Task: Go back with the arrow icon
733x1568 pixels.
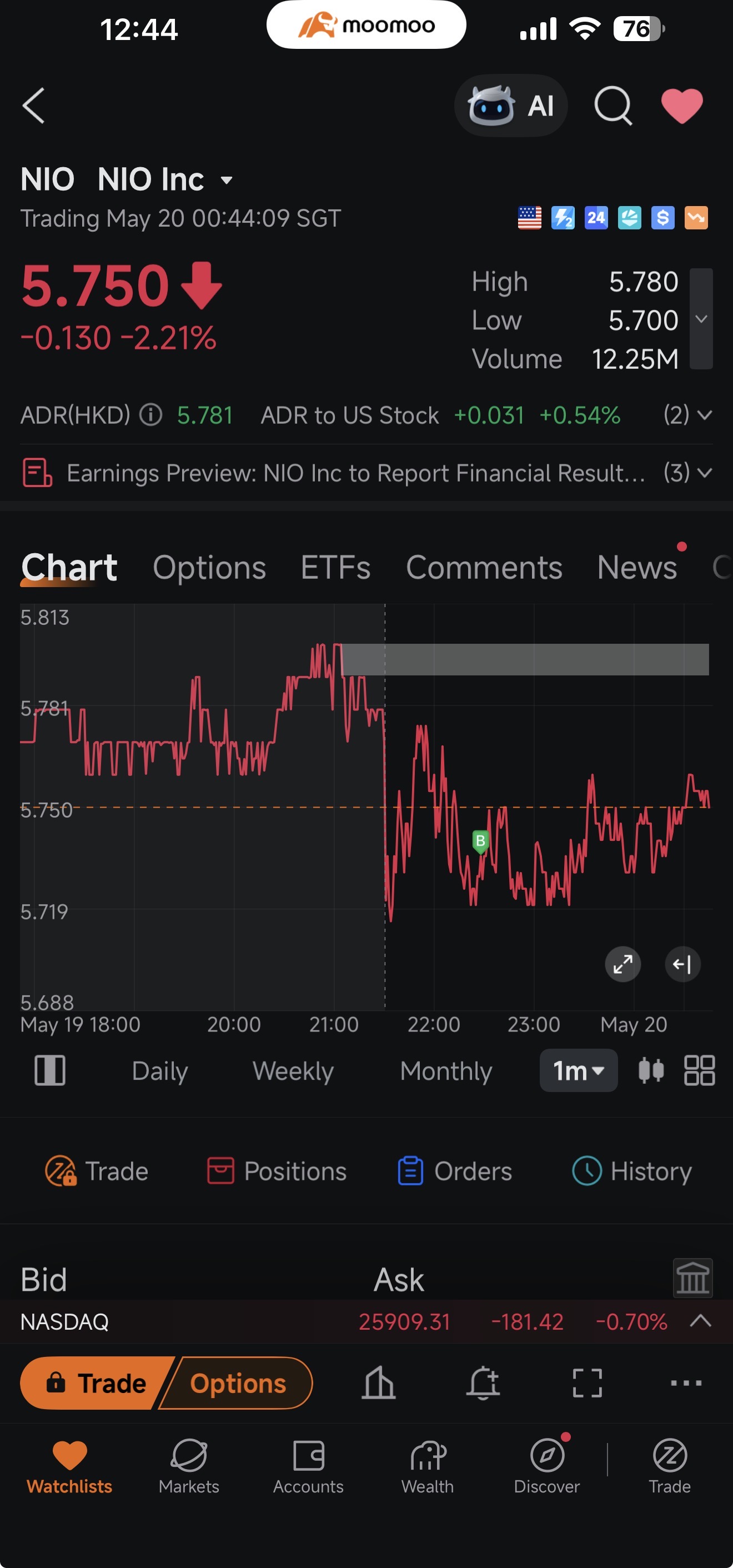Action: (34, 106)
